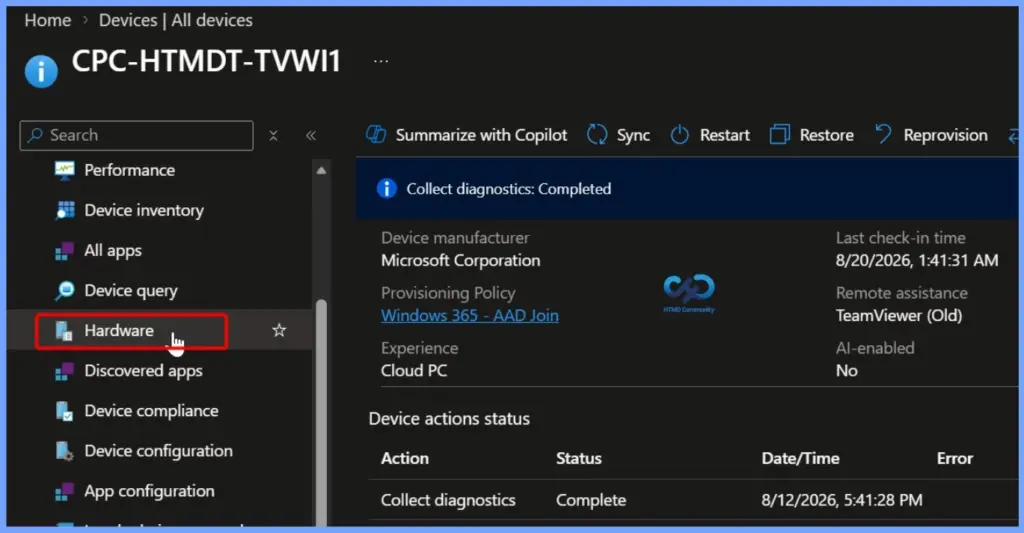1024x533 pixels.
Task: Click the Restore button
Action: pos(812,135)
